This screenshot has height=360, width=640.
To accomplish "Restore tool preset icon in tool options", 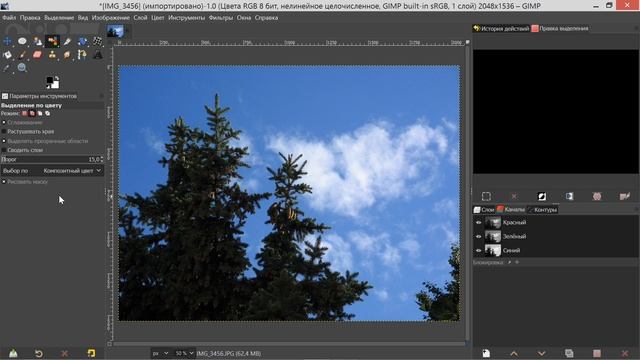I will pos(39,353).
